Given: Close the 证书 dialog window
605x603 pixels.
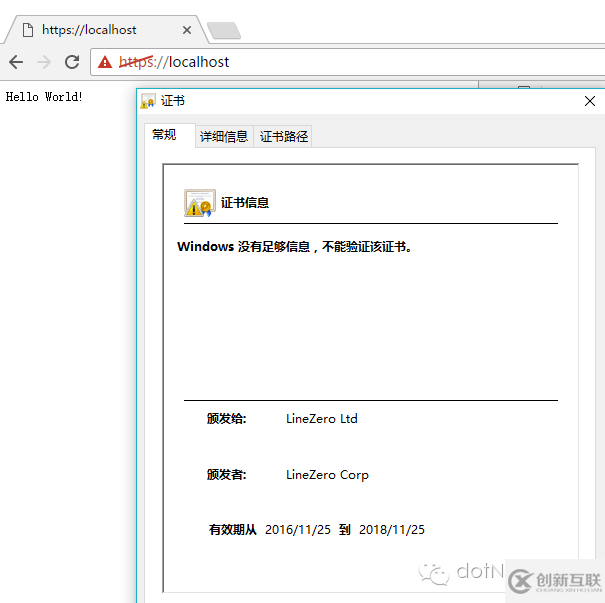Looking at the screenshot, I should (x=590, y=101).
